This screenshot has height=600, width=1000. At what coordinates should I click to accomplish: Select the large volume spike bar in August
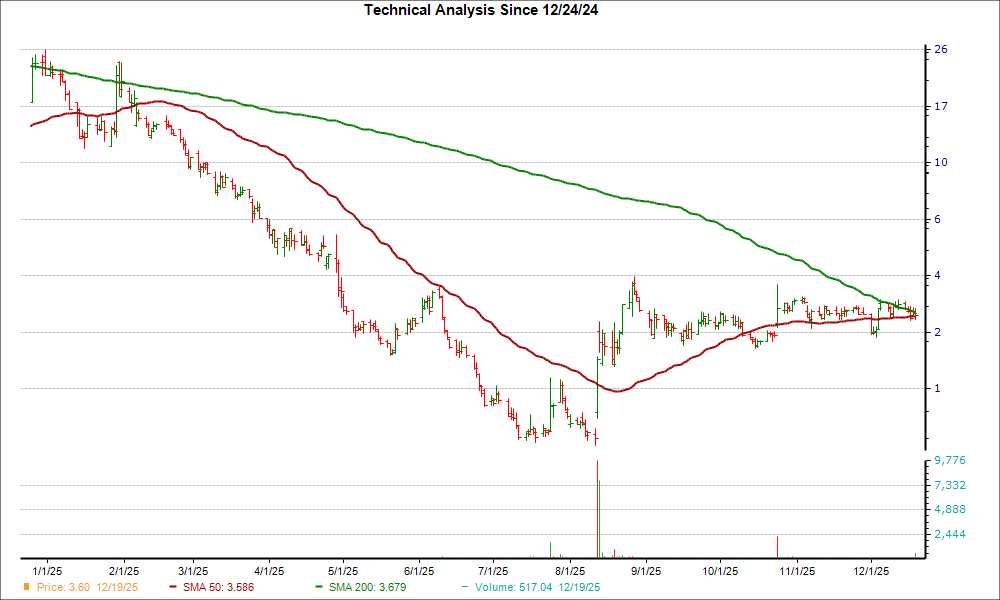pos(597,505)
